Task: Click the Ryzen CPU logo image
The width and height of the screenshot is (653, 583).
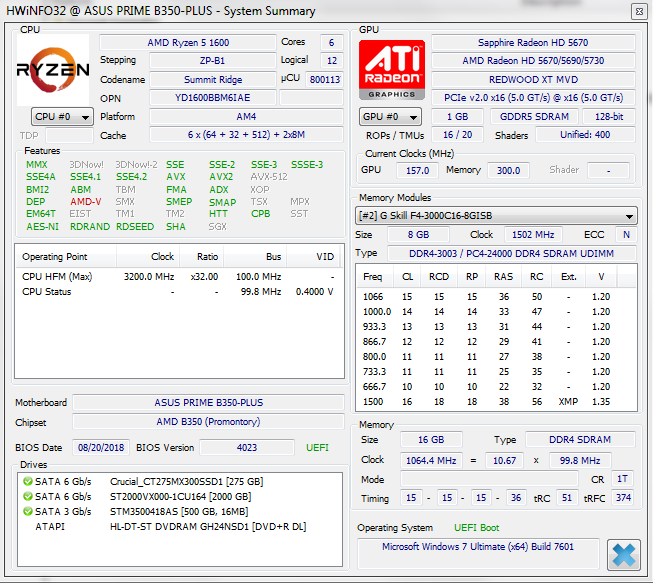Action: (x=53, y=70)
